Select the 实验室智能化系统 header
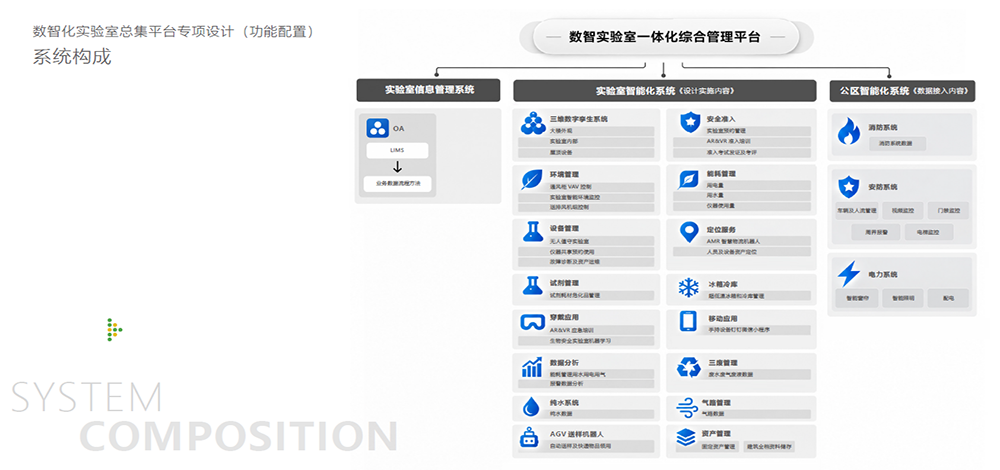 (x=665, y=91)
